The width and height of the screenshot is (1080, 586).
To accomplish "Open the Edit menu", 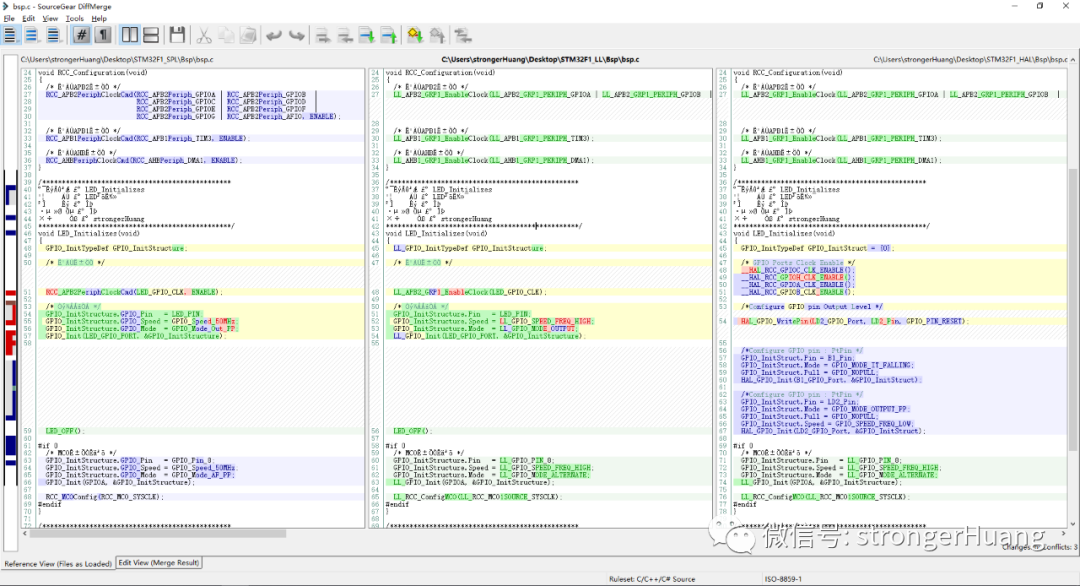I will pos(28,19).
